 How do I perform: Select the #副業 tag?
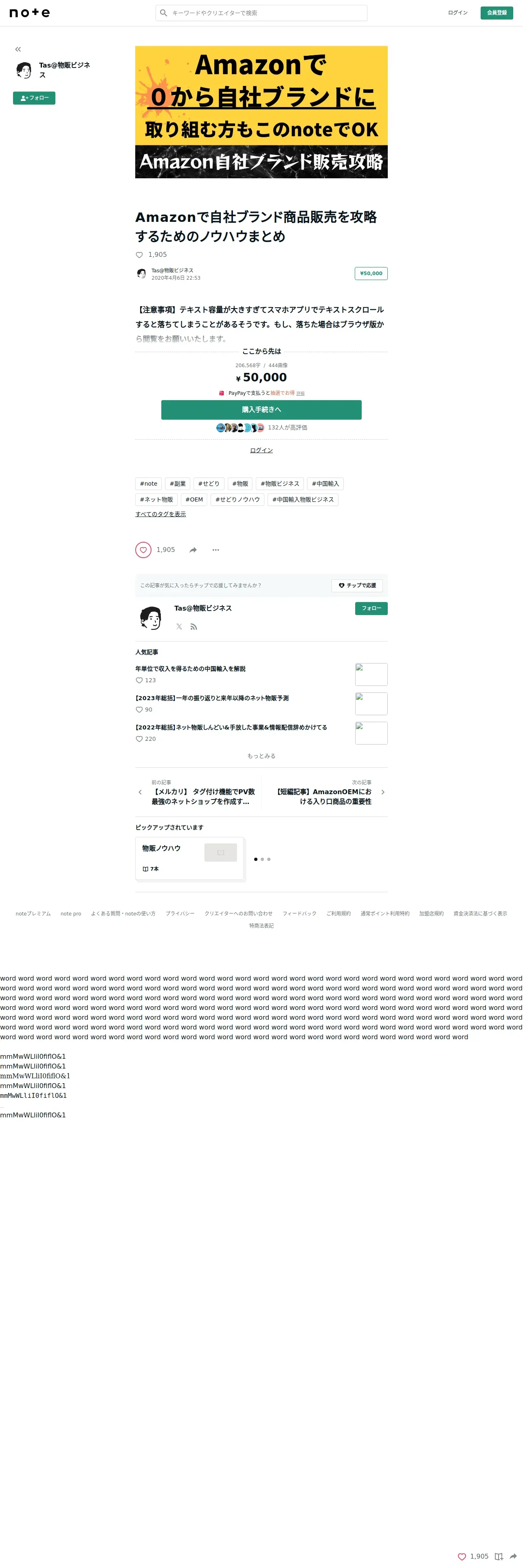tap(177, 484)
